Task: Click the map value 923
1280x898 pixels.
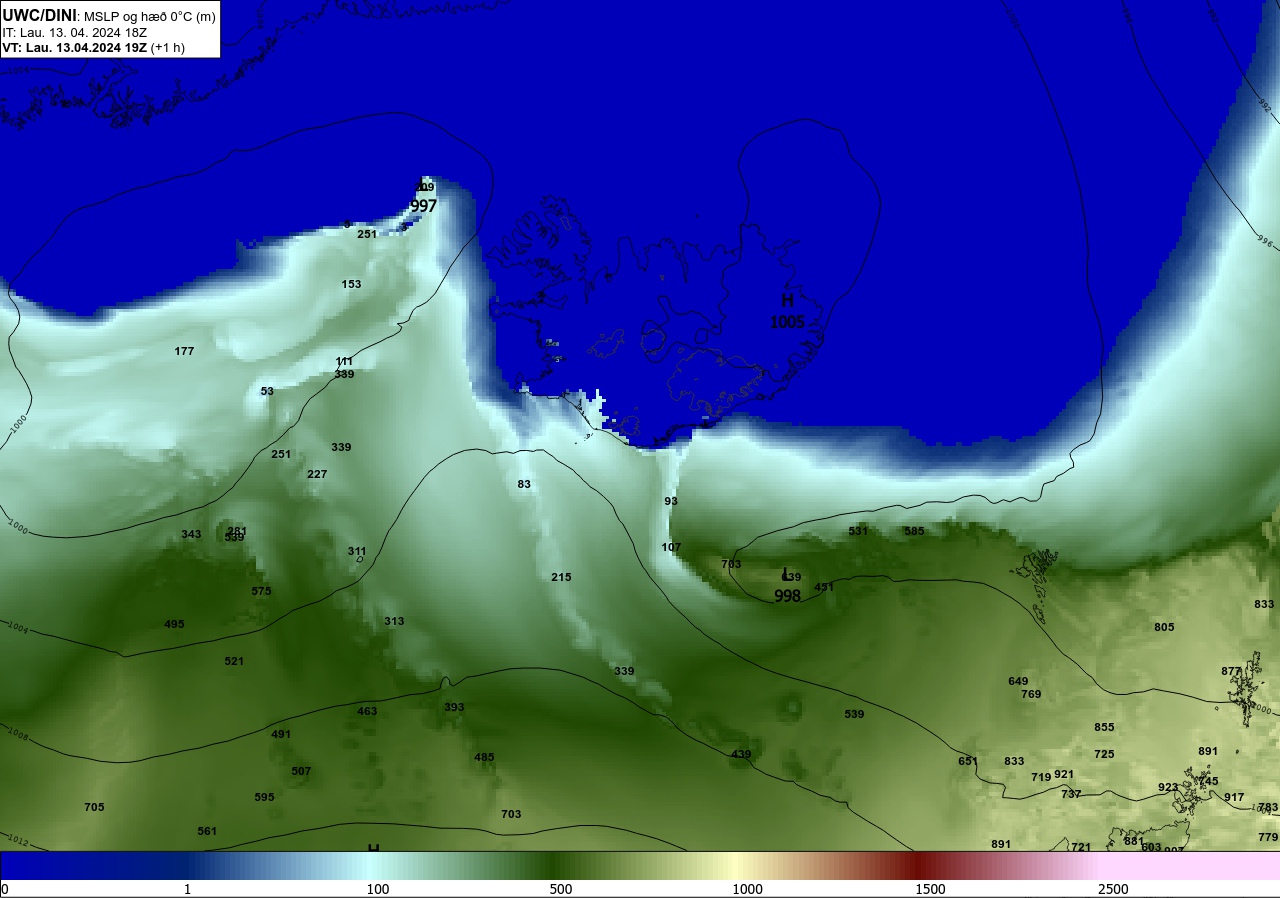Action: [1168, 787]
